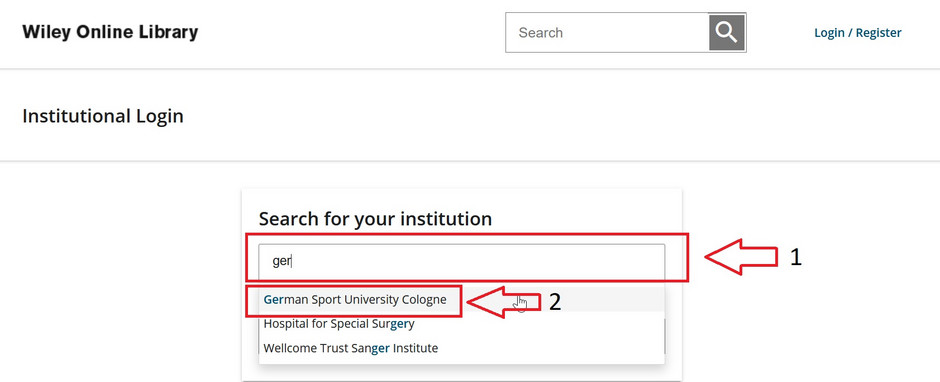Viewport: 940px width, 382px height.
Task: Click the magnifying glass search icon
Action: (727, 32)
